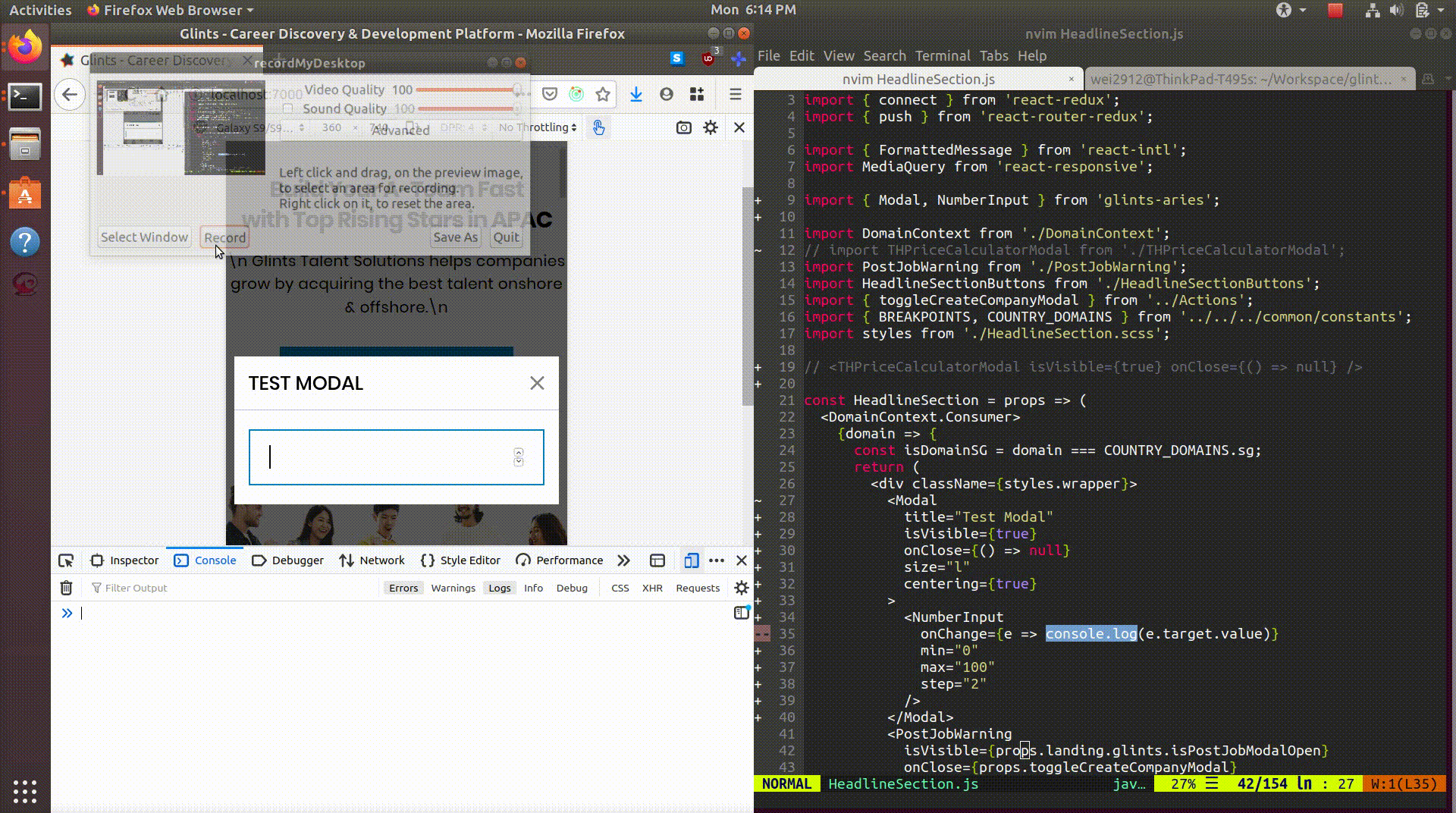Toggle touch simulation hand icon
1456x813 pixels.
(x=599, y=127)
